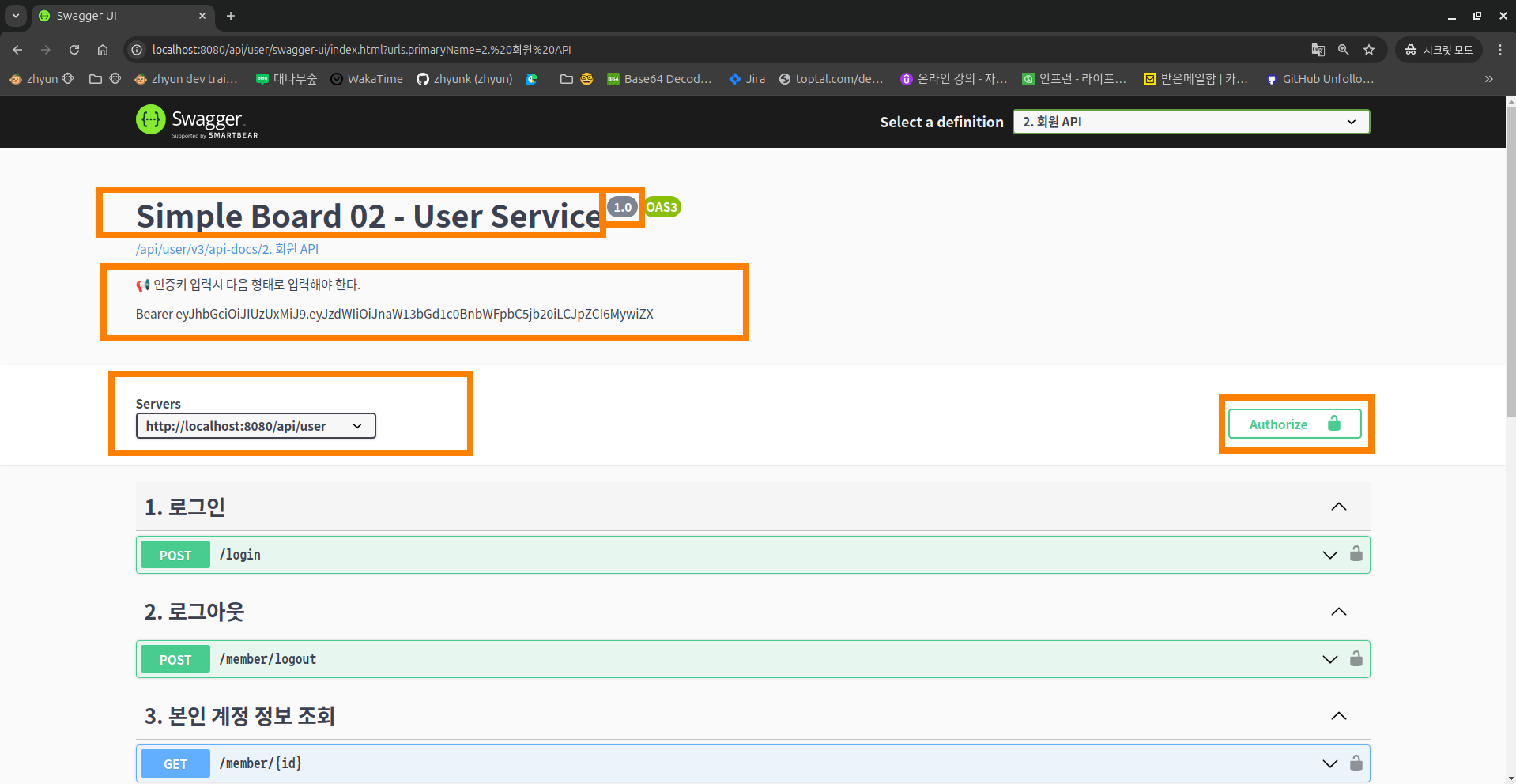Bookmark this page with the star icon
Viewport: 1516px width, 784px height.
(x=1369, y=50)
